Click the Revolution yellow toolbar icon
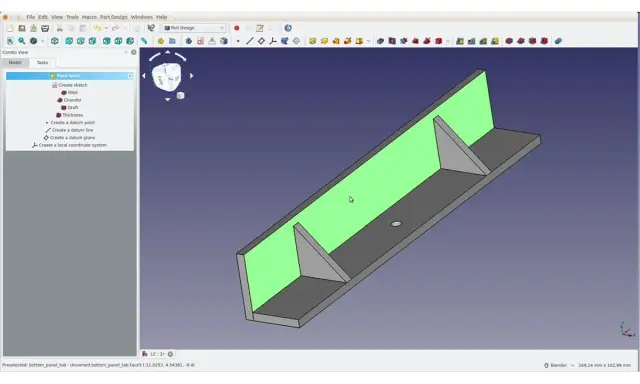Image resolution: width=640 pixels, height=384 pixels. click(x=324, y=41)
